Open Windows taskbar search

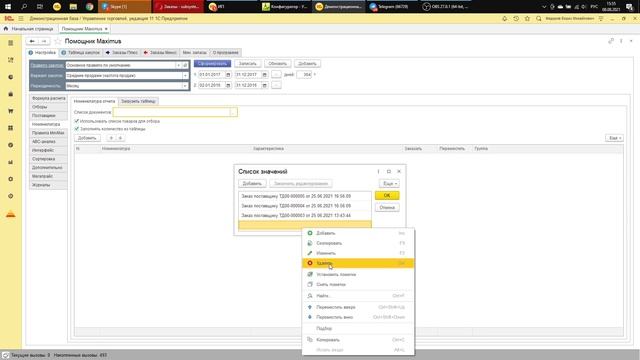[24, 7]
